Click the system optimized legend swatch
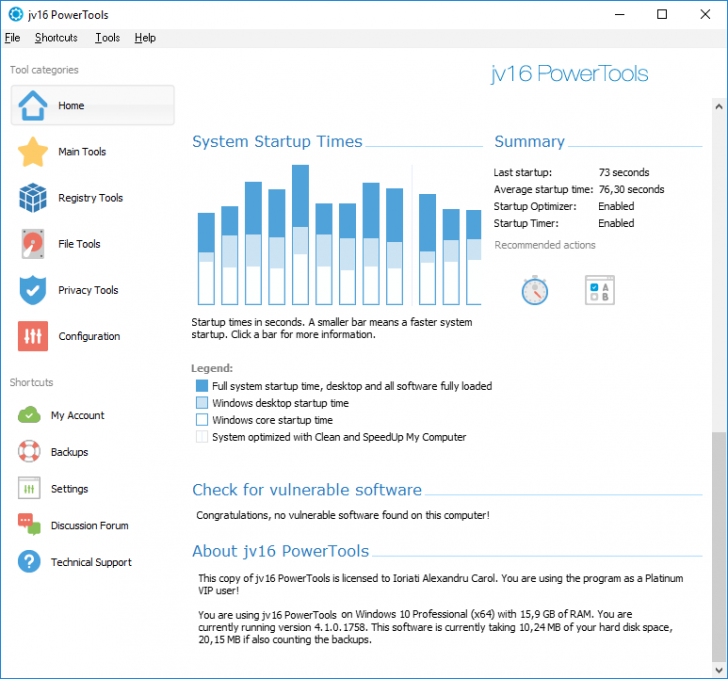 (202, 437)
